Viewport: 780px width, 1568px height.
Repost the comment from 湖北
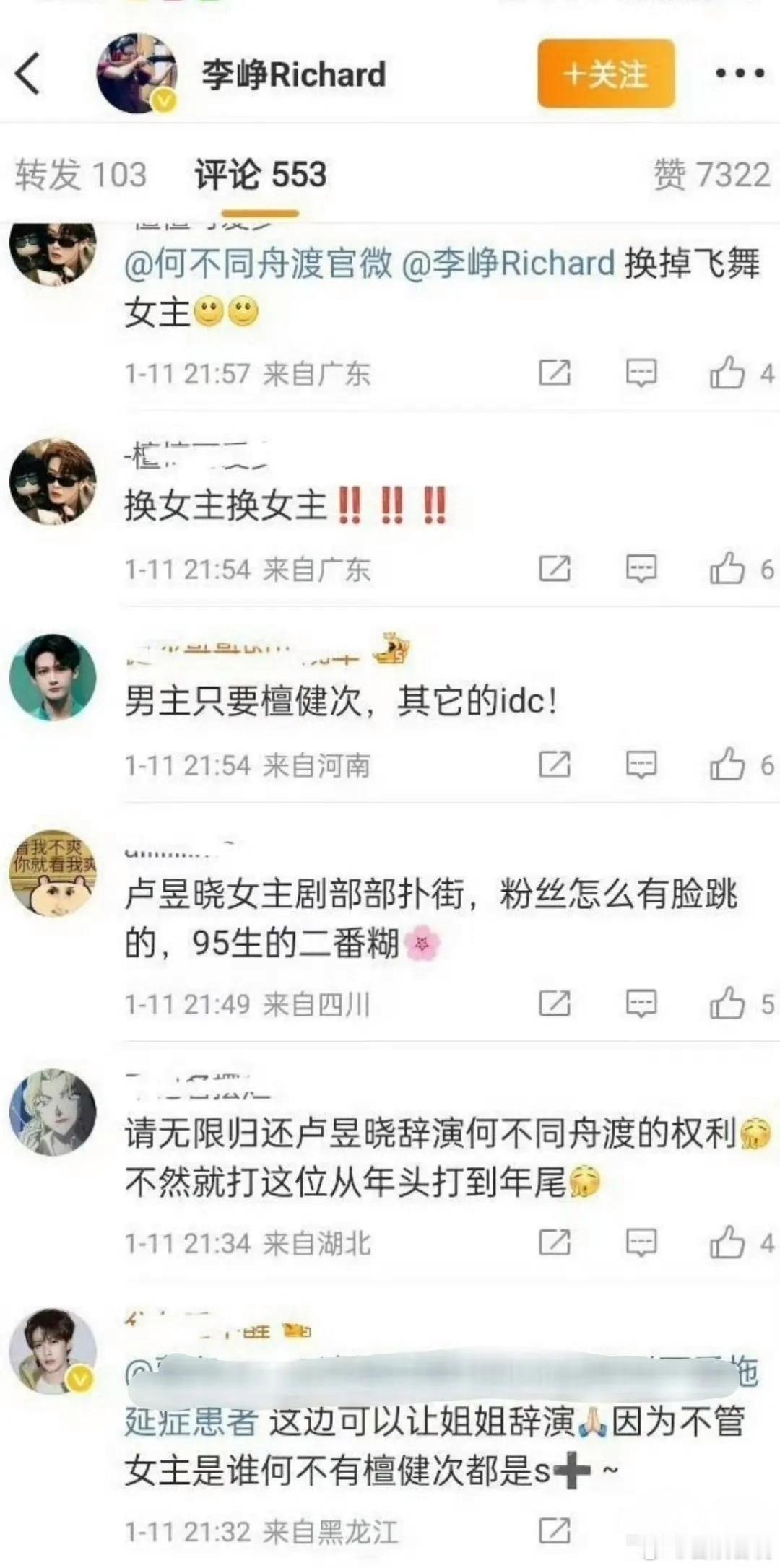pos(555,1242)
